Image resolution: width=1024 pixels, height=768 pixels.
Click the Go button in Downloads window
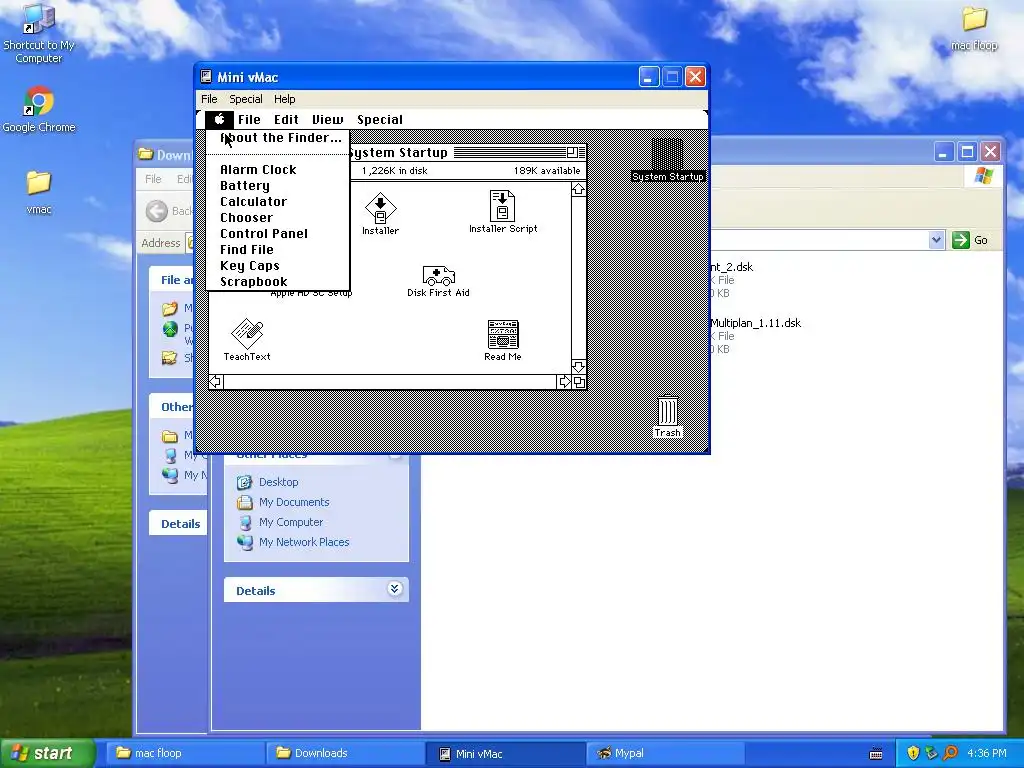point(970,240)
